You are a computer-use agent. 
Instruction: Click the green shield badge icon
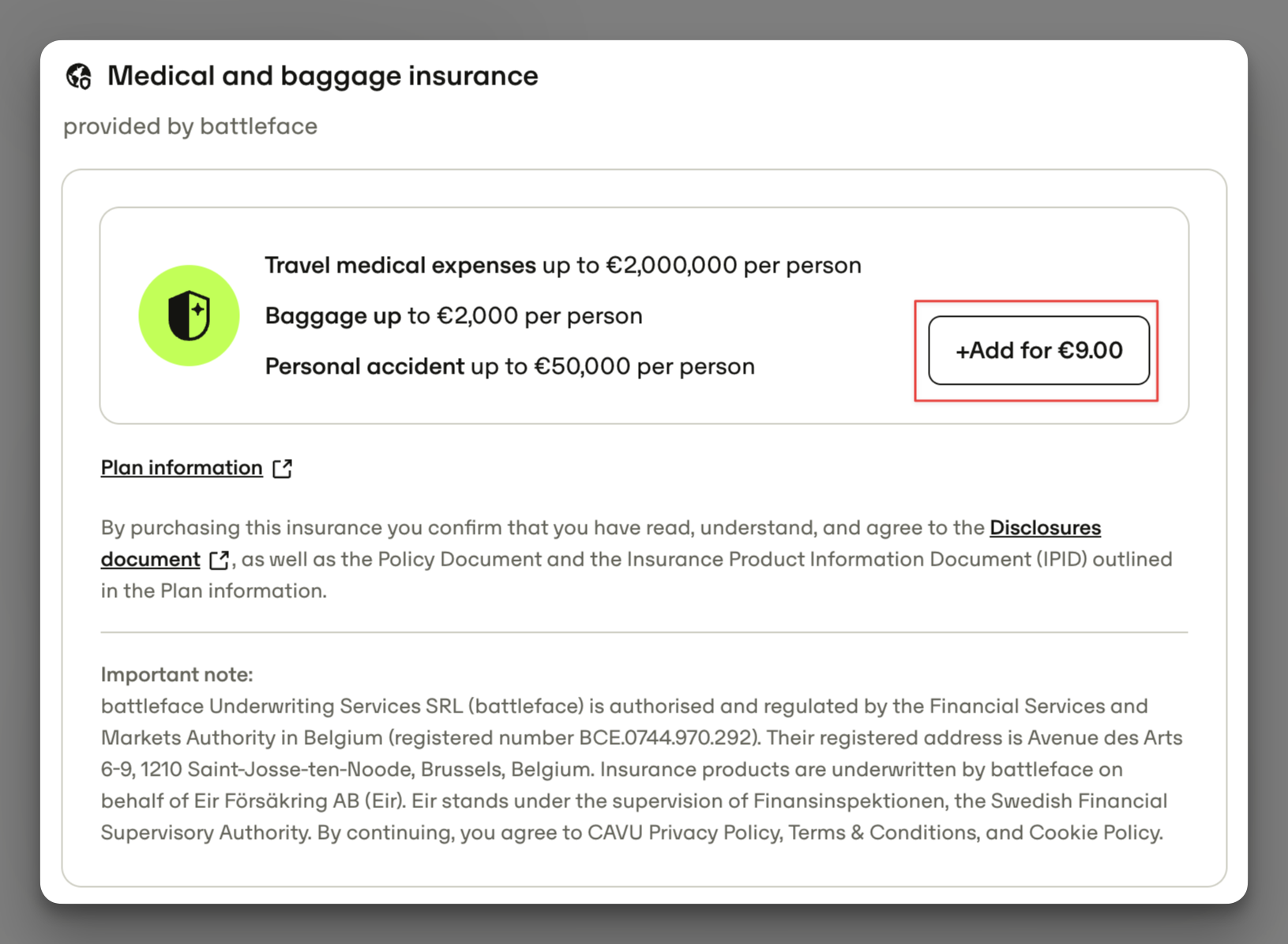click(189, 315)
